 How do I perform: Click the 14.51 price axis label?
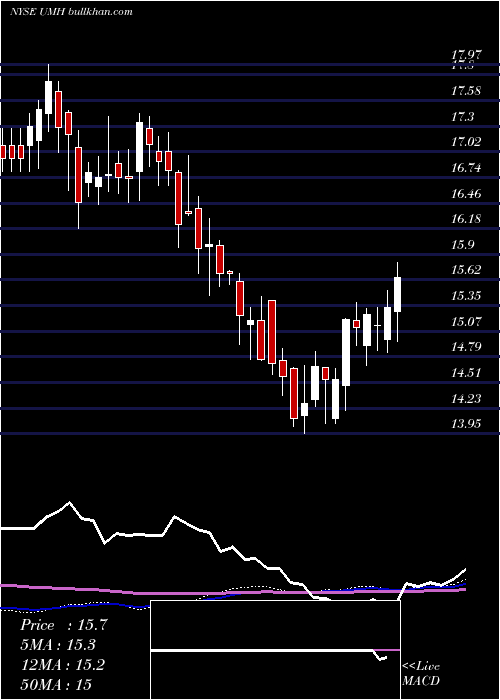point(466,373)
